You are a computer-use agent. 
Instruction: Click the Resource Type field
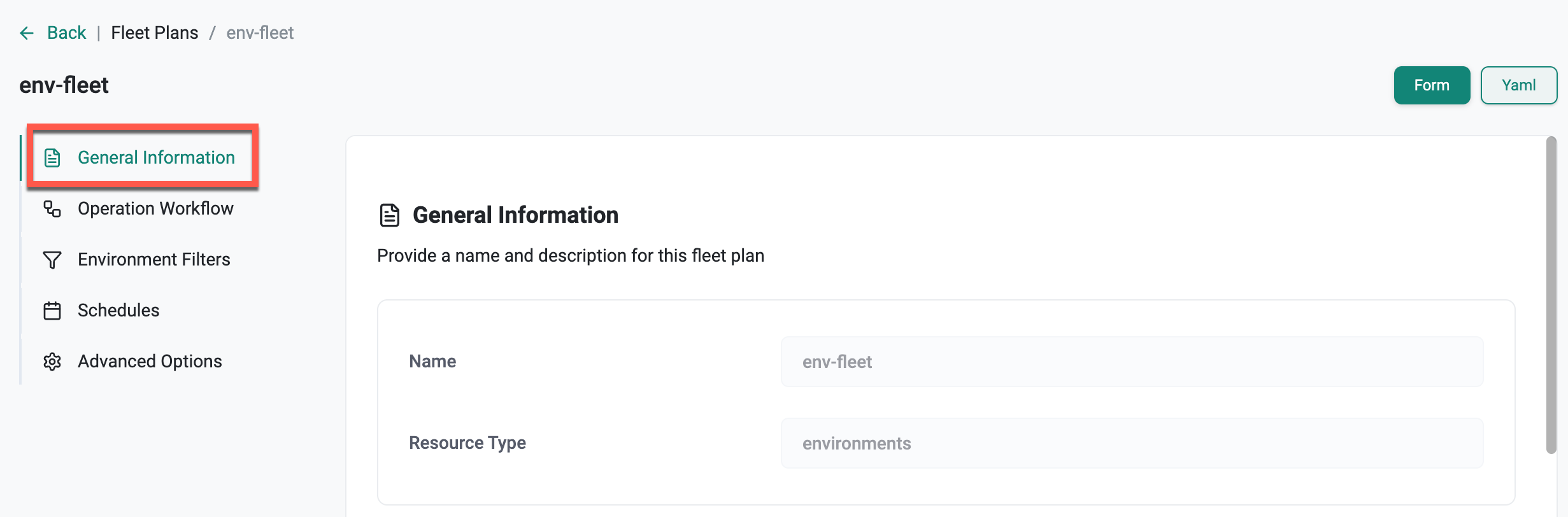pyautogui.click(x=1132, y=443)
